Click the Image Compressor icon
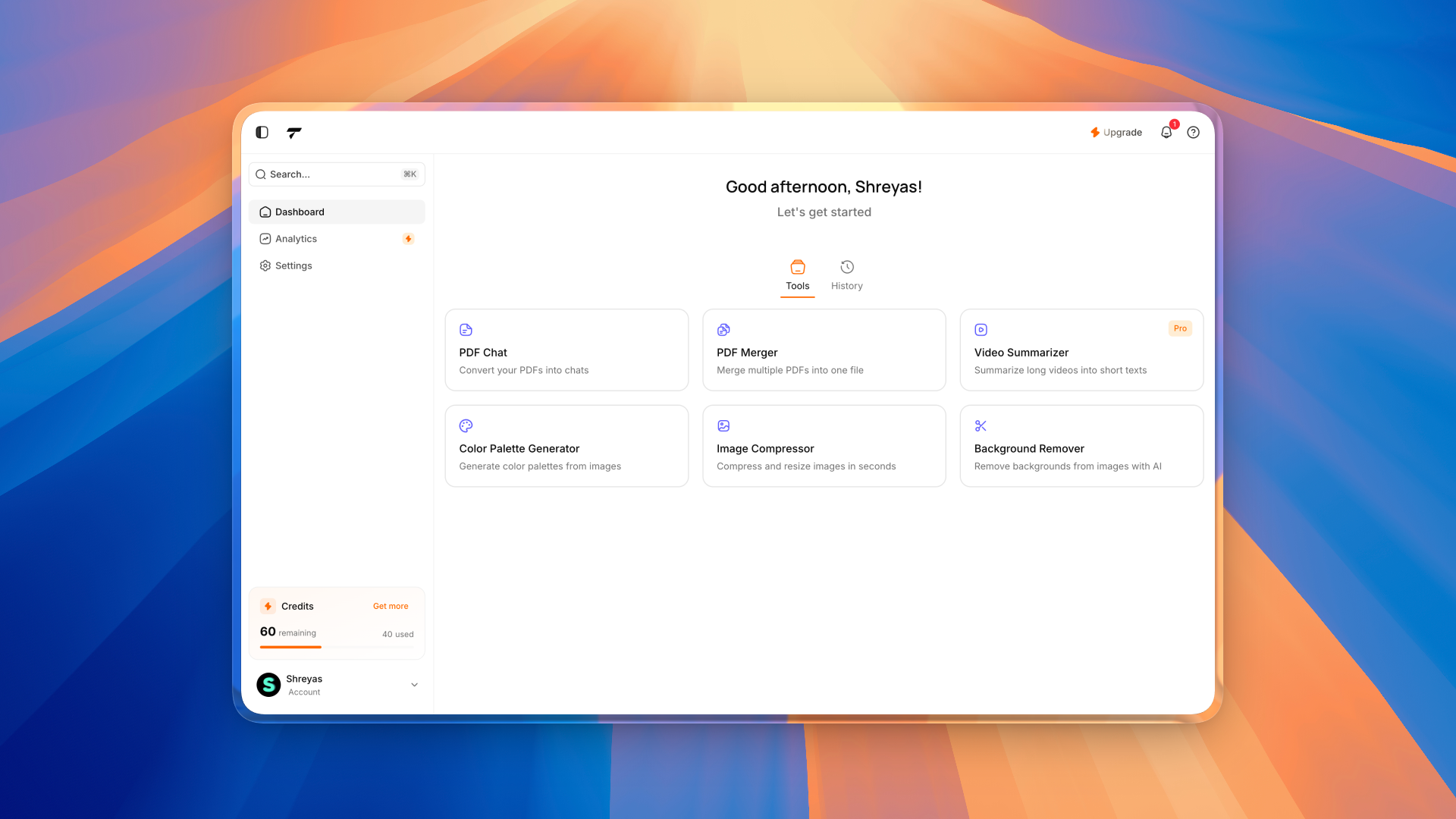This screenshot has width=1456, height=819. (x=723, y=426)
